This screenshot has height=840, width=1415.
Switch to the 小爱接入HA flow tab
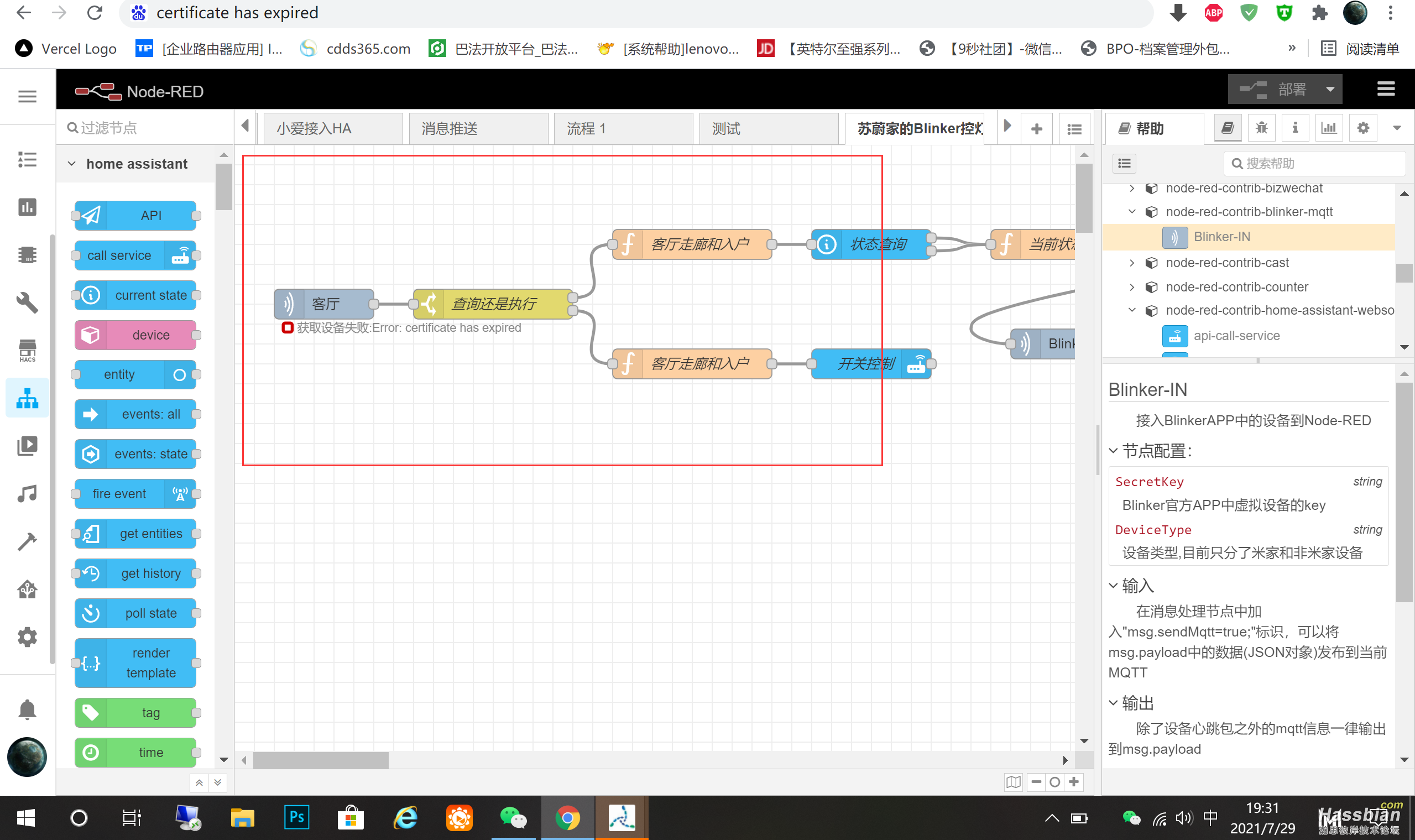click(333, 129)
